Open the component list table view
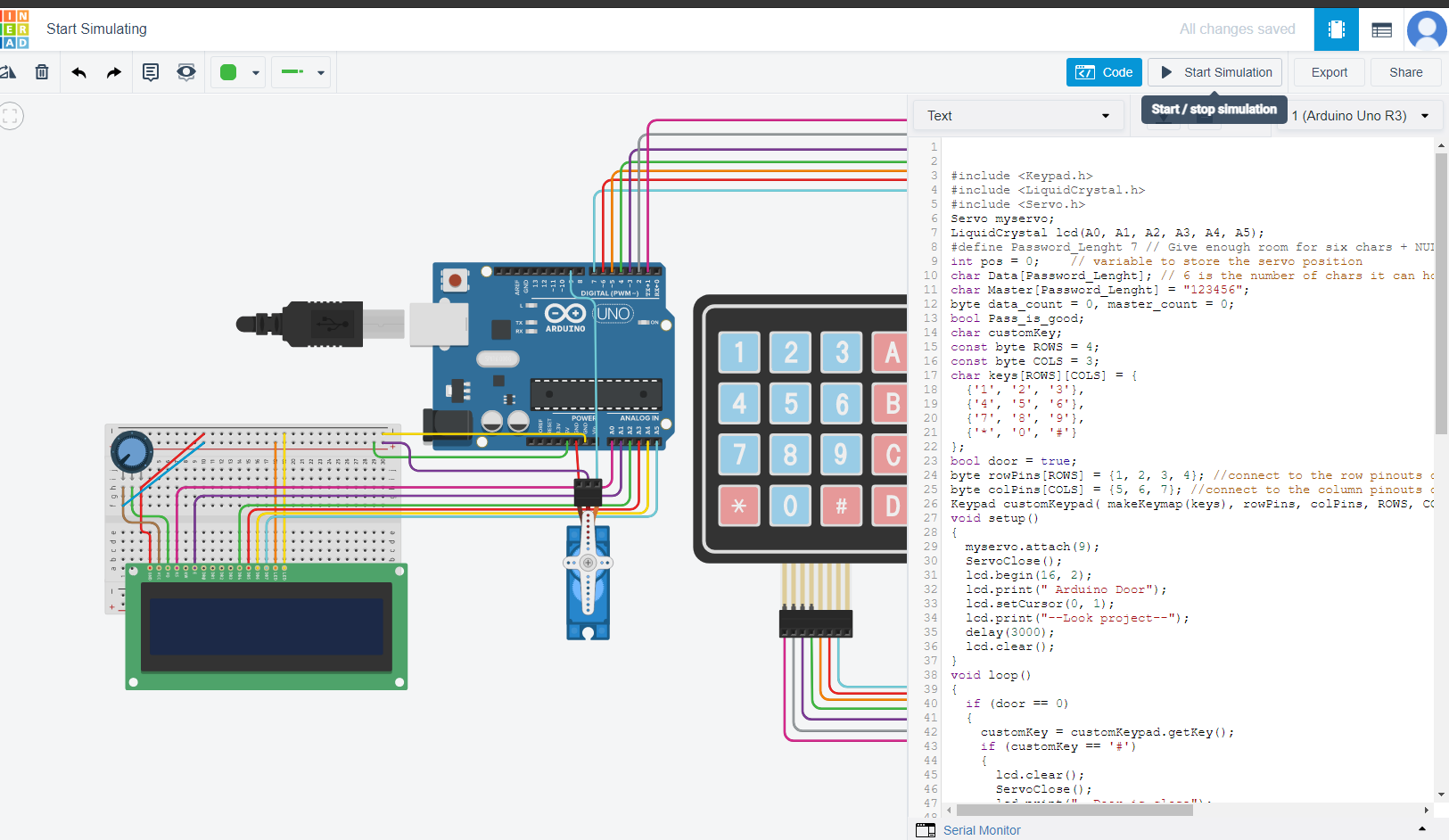 tap(1381, 29)
